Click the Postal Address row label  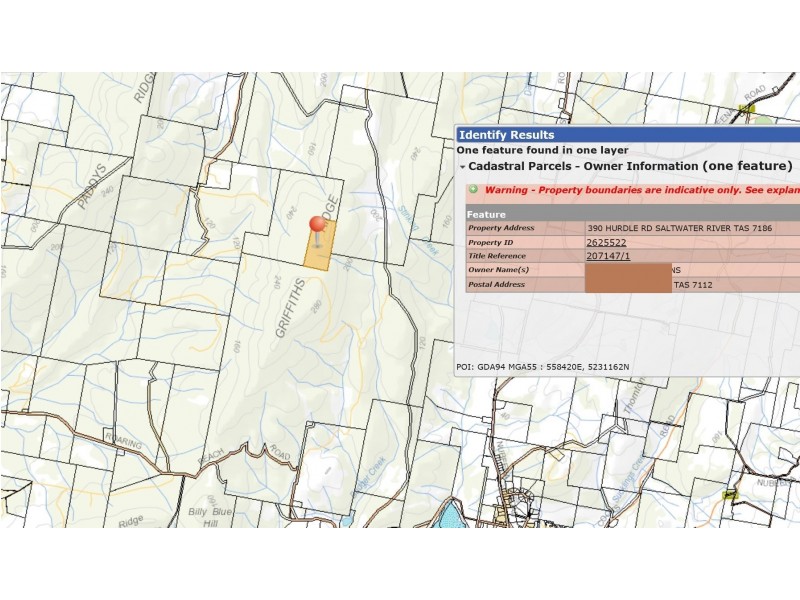point(498,285)
